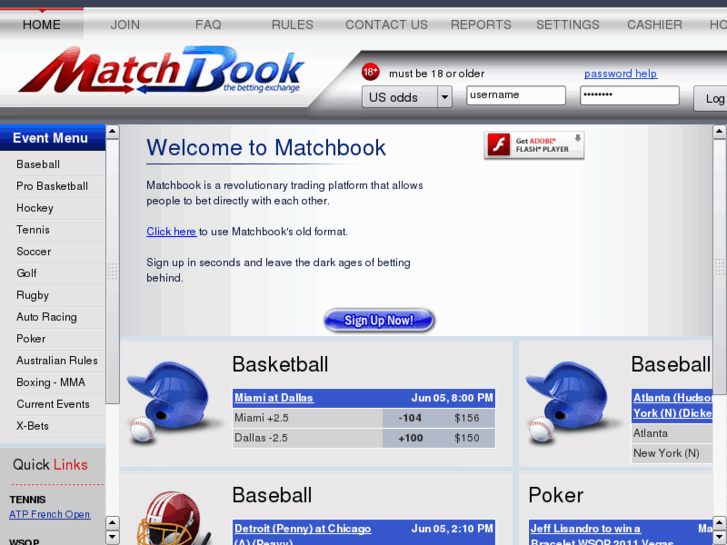Click into the username field
727x545 pixels.
point(516,96)
